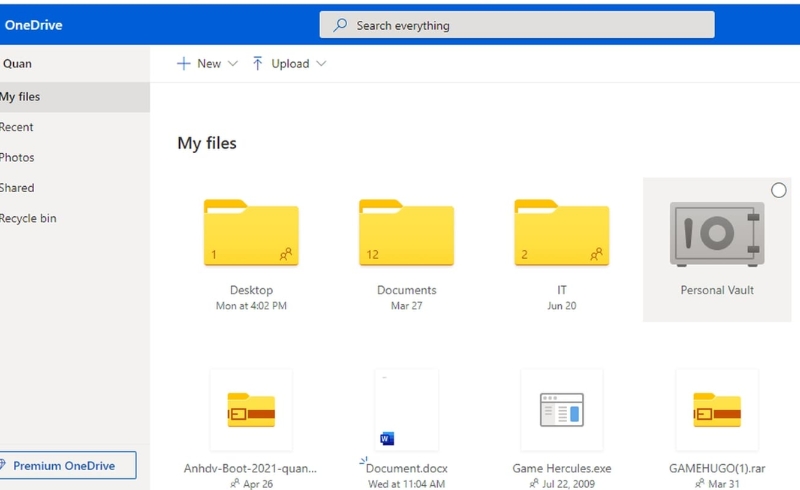The image size is (800, 490).
Task: Click the diamond icon on Premium OneDrive
Action: [x=2, y=465]
